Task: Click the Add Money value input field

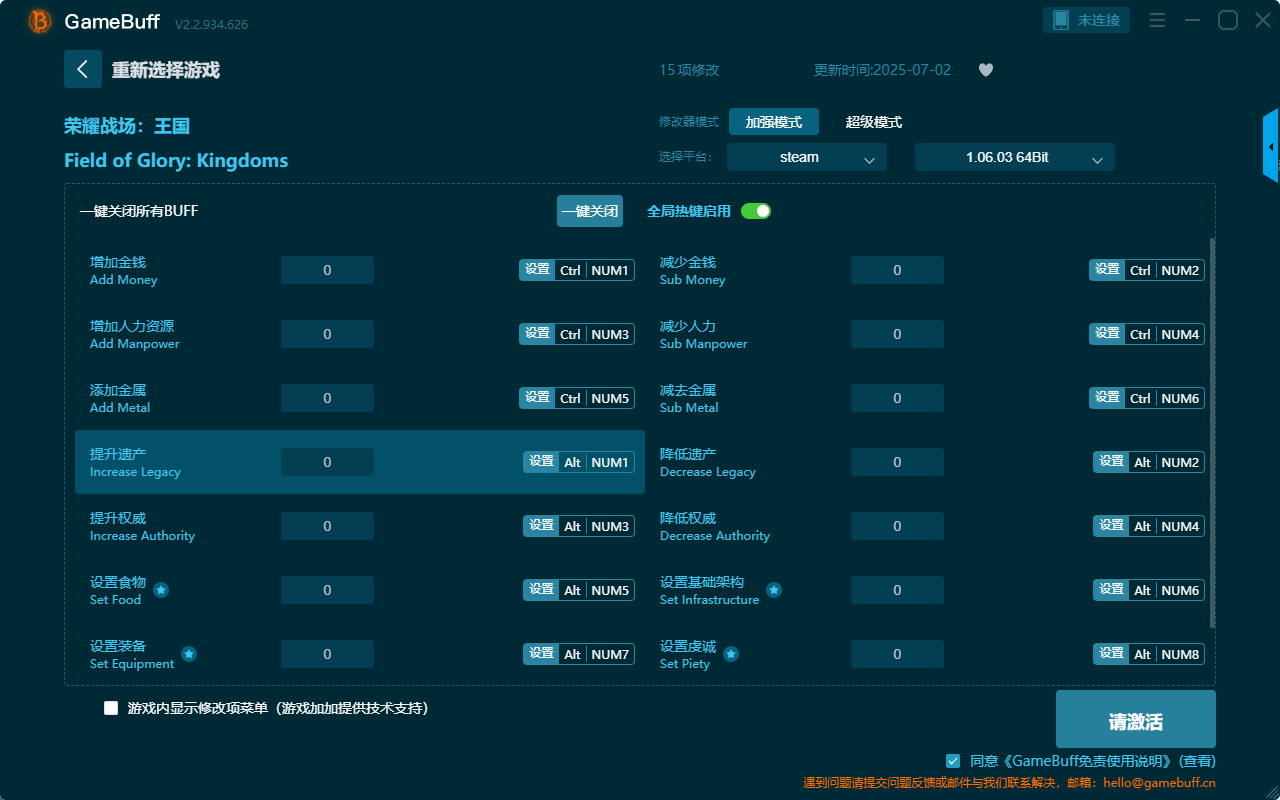Action: 327,270
